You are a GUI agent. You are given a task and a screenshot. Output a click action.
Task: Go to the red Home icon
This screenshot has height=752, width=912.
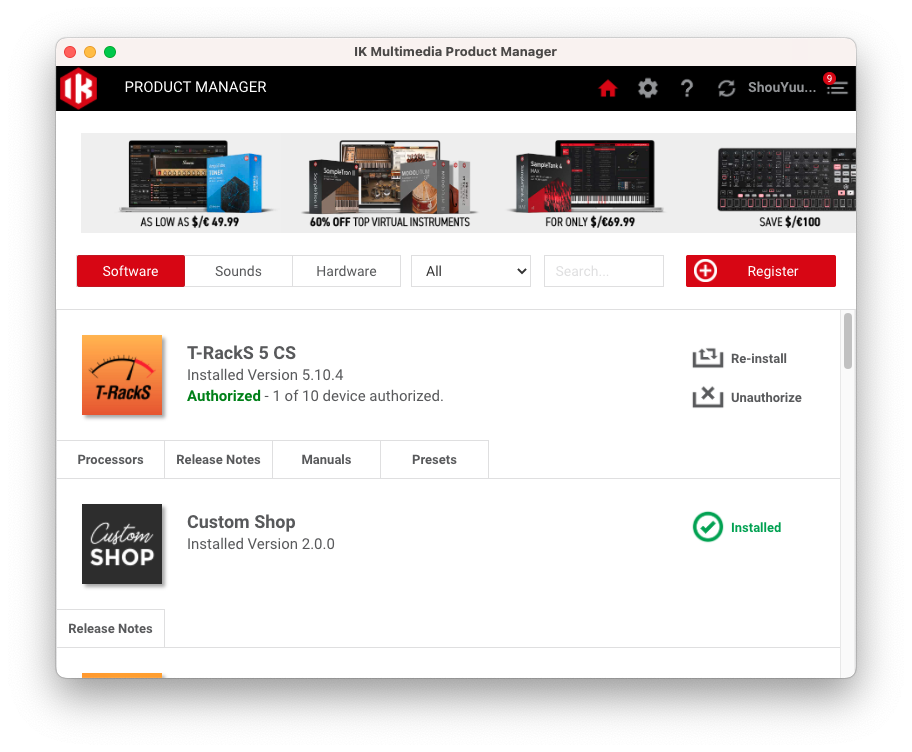point(608,88)
